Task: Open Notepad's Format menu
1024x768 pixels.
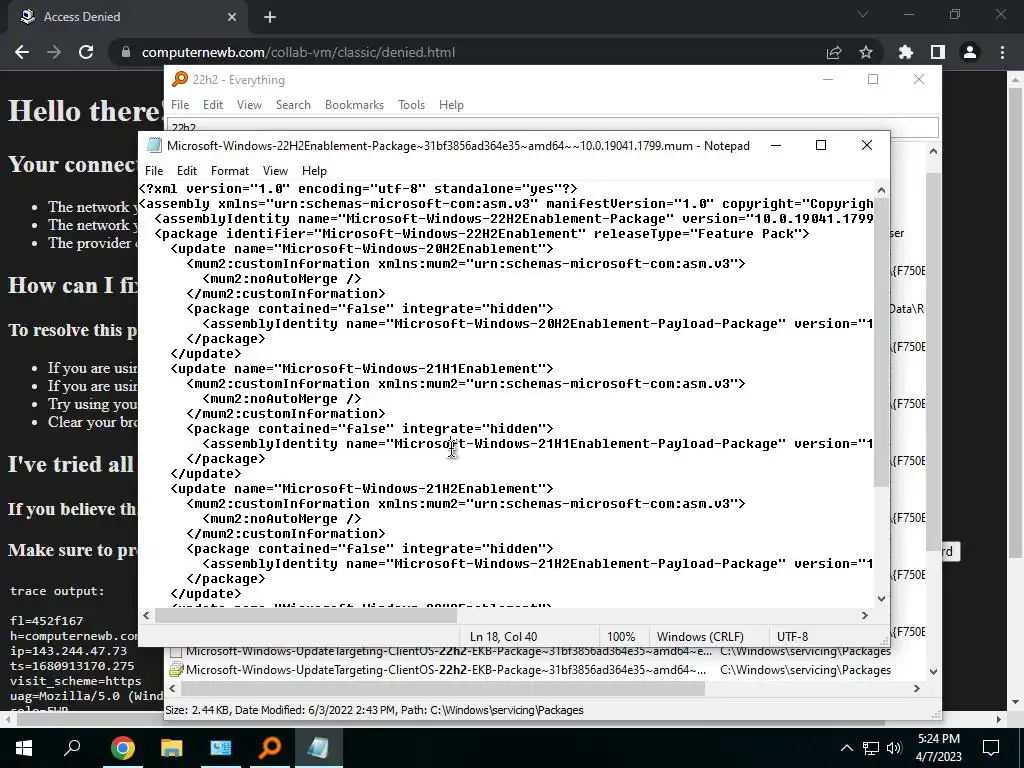Action: click(230, 170)
